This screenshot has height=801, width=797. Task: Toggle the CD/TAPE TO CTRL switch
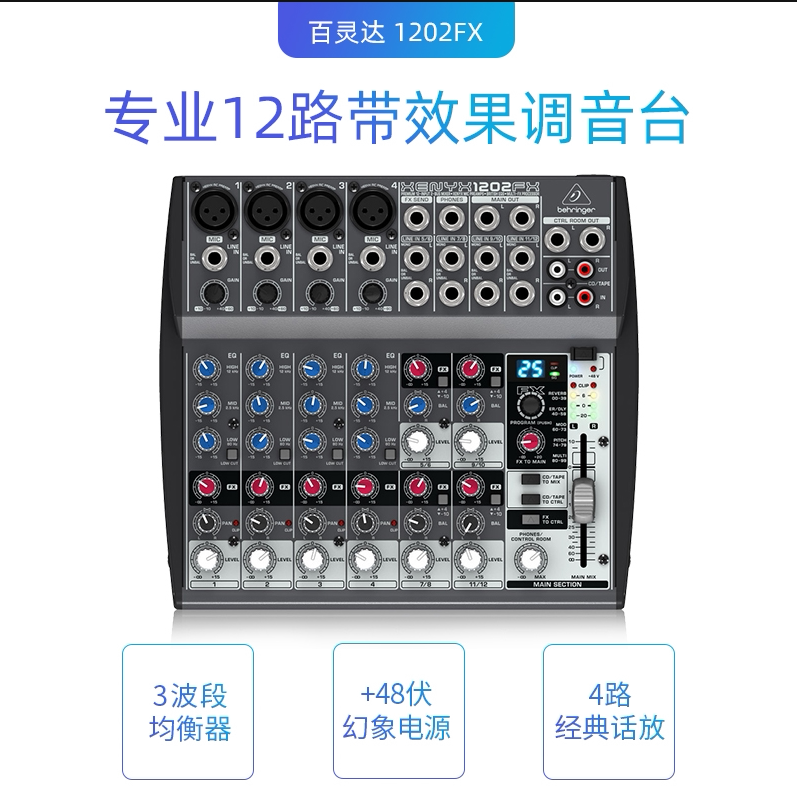pyautogui.click(x=531, y=499)
